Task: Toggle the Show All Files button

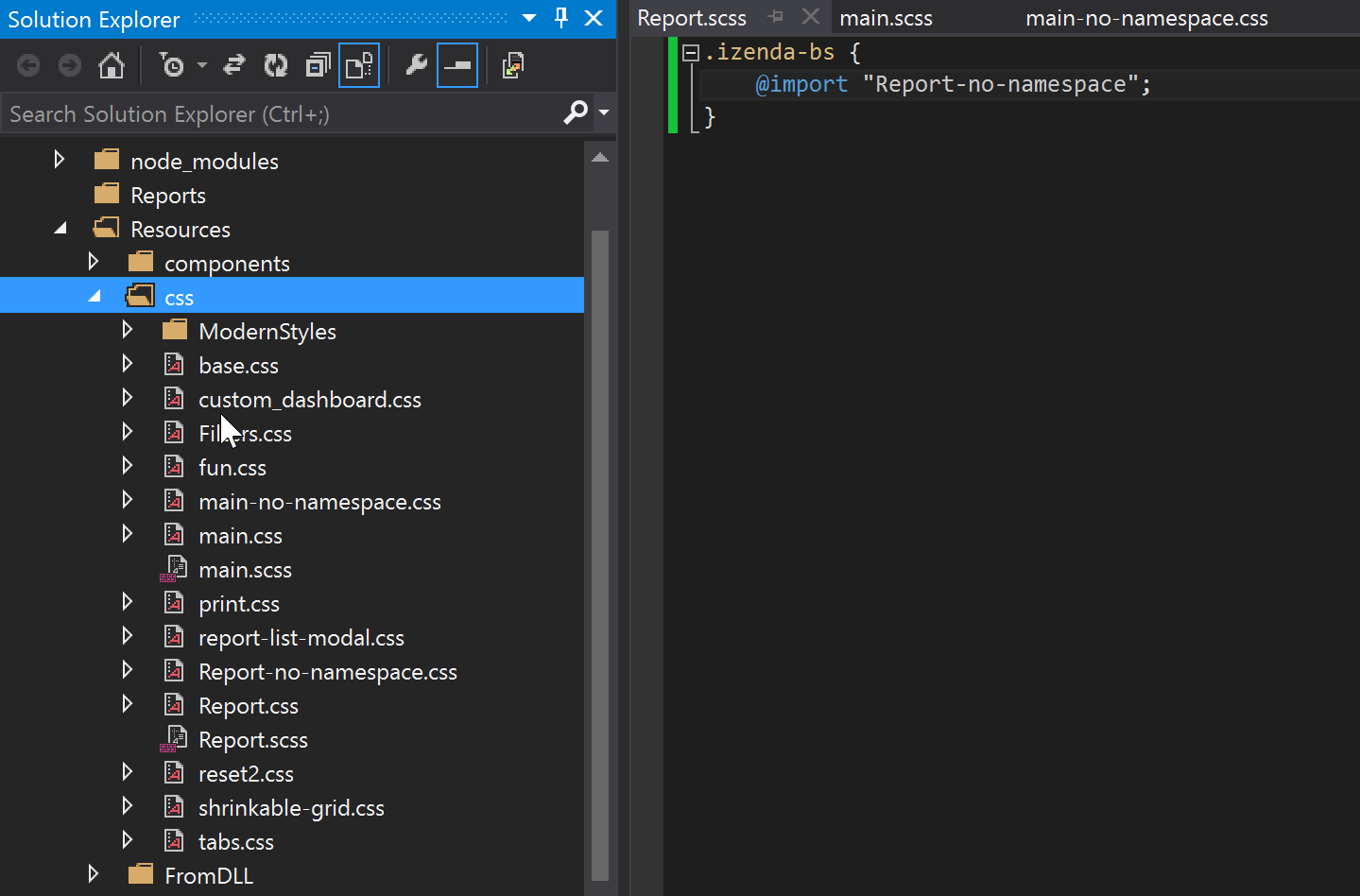Action: 359,65
